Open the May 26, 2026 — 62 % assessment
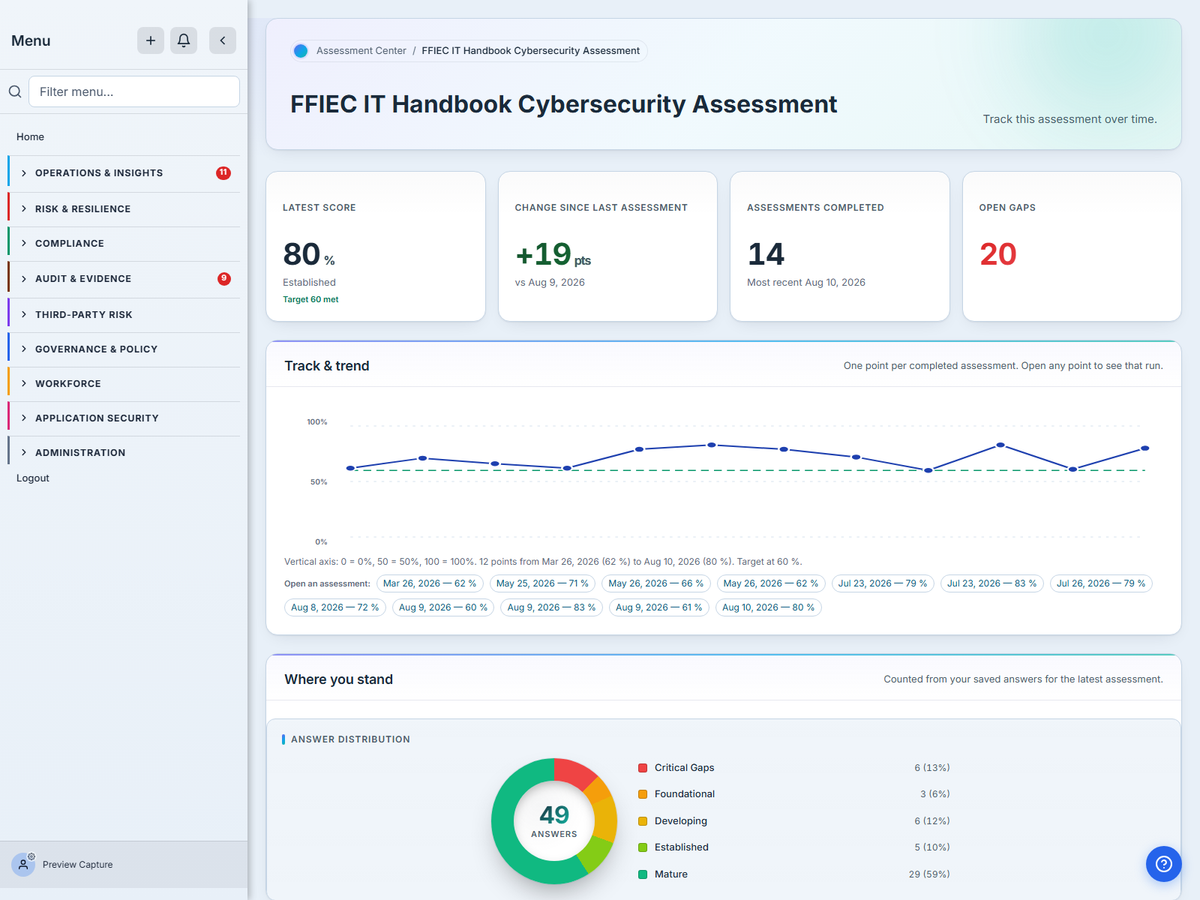 771,583
